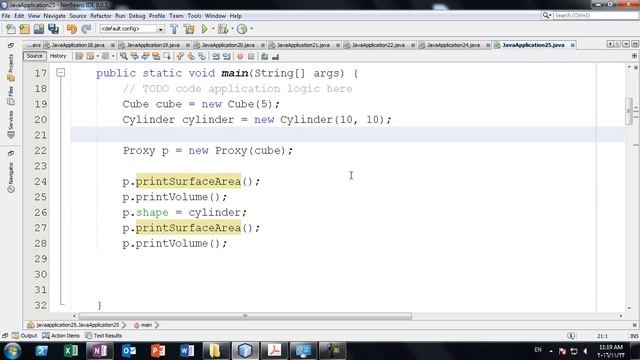Click the Profile Project icon
640x360 pixels.
tap(242, 29)
